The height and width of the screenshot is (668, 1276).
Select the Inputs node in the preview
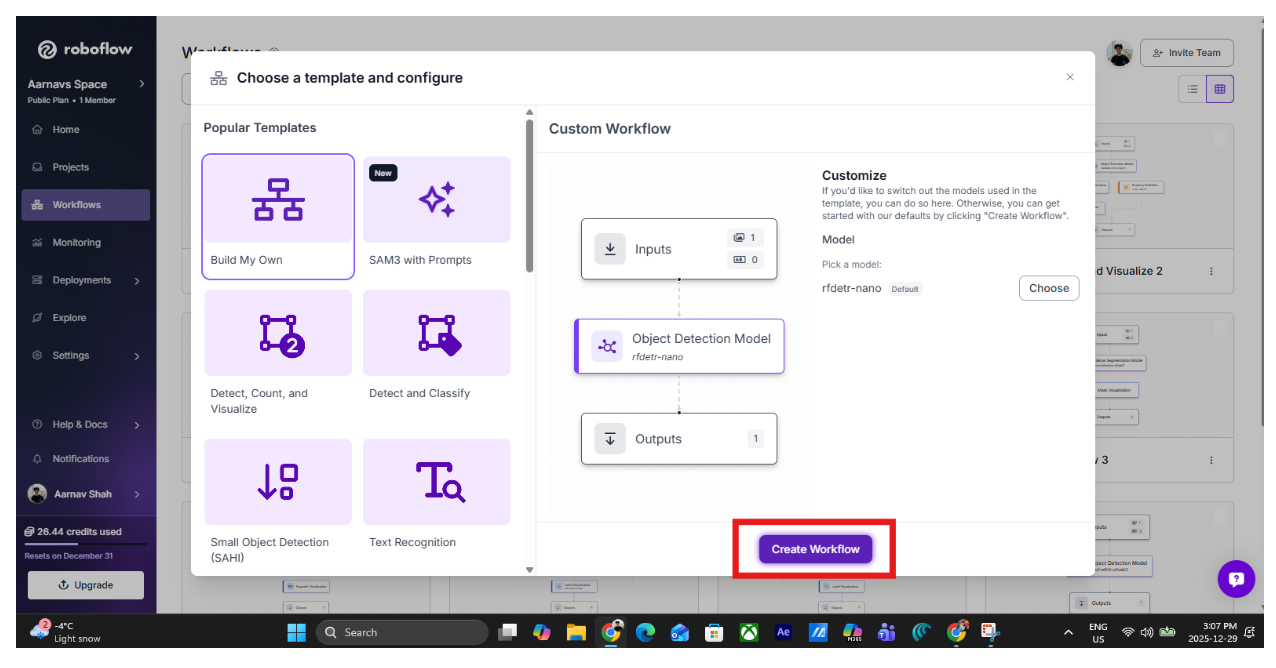[x=679, y=249]
